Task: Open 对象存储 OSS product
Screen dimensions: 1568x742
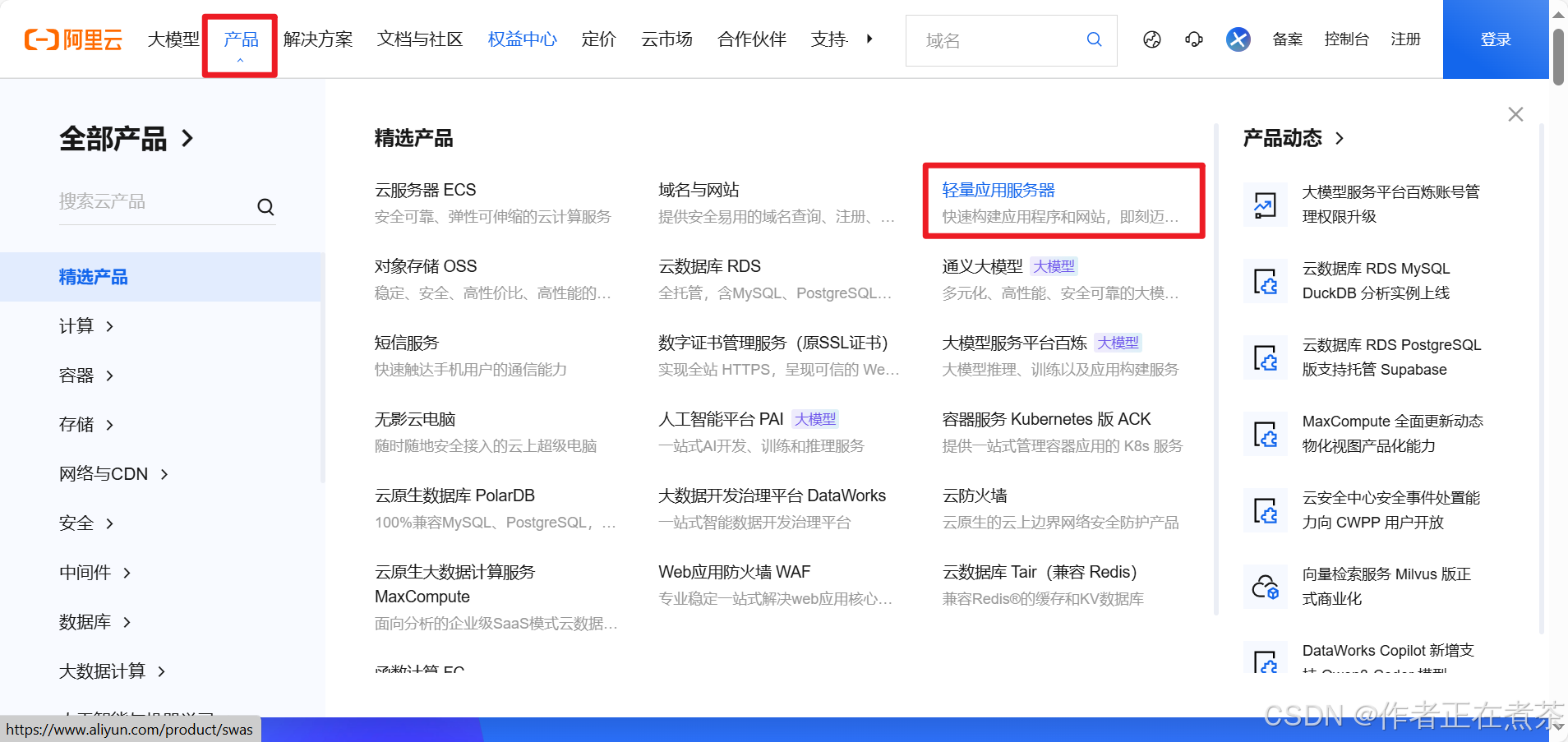Action: click(426, 266)
